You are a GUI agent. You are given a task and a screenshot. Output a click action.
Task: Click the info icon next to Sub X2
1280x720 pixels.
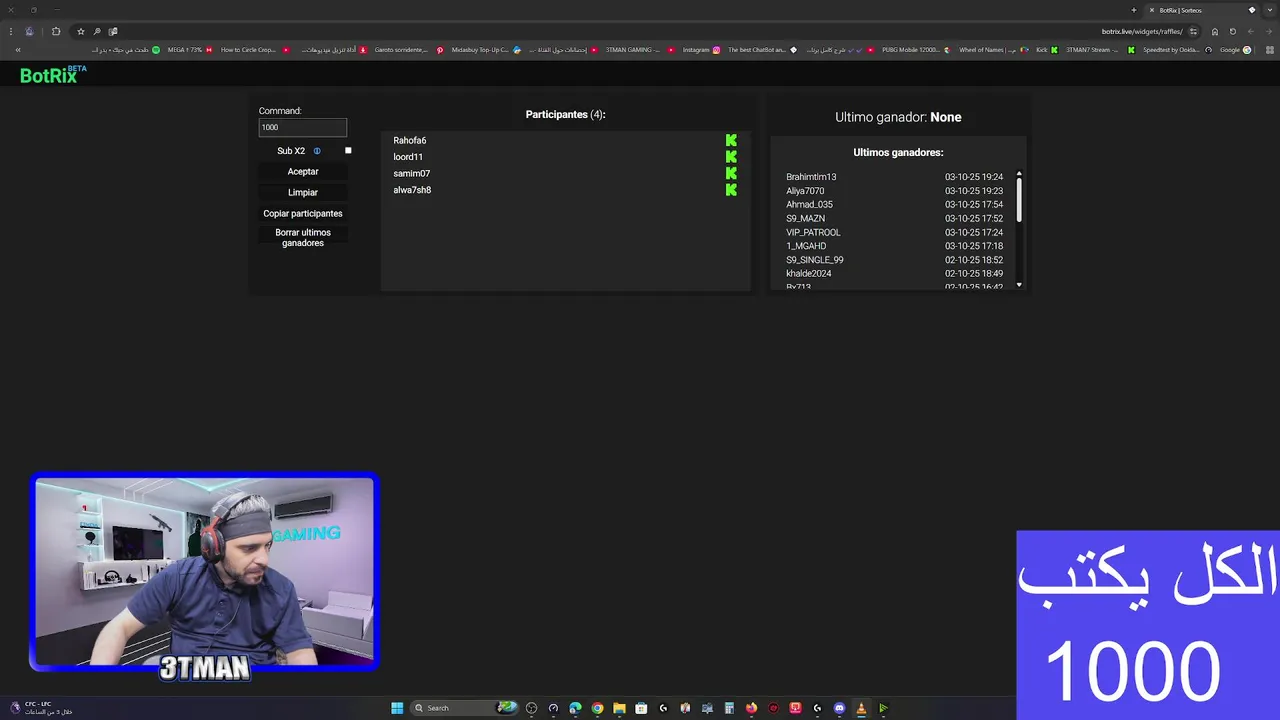point(317,151)
